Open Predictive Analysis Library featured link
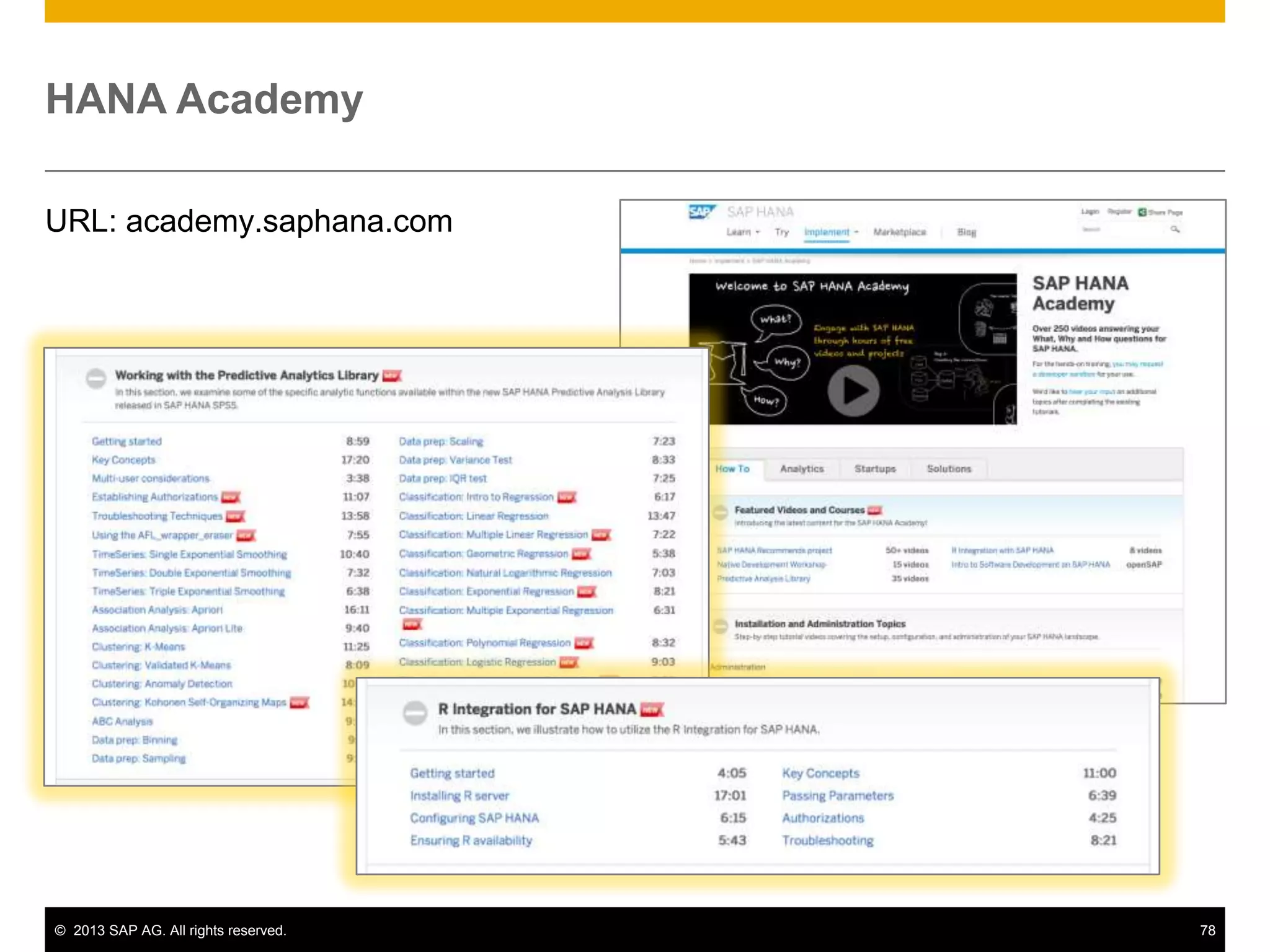1270x952 pixels. tap(763, 579)
